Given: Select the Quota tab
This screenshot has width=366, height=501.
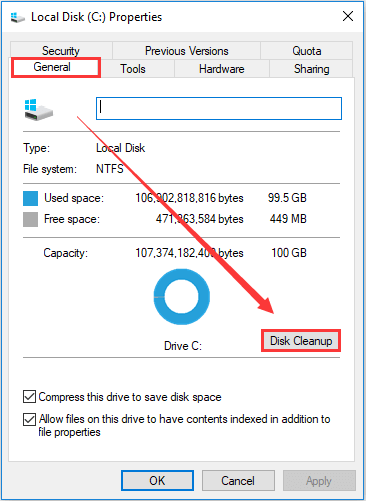Looking at the screenshot, I should [x=307, y=51].
